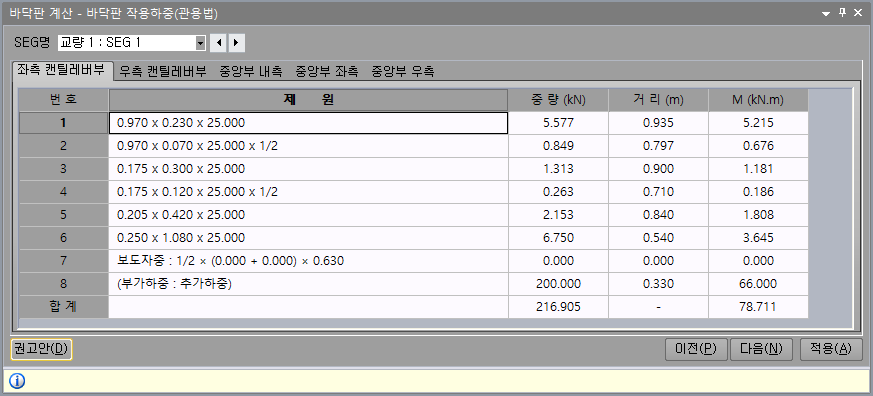Screen dimensions: 873x396
Task: Click distance value 0.330
Action: pos(658,284)
